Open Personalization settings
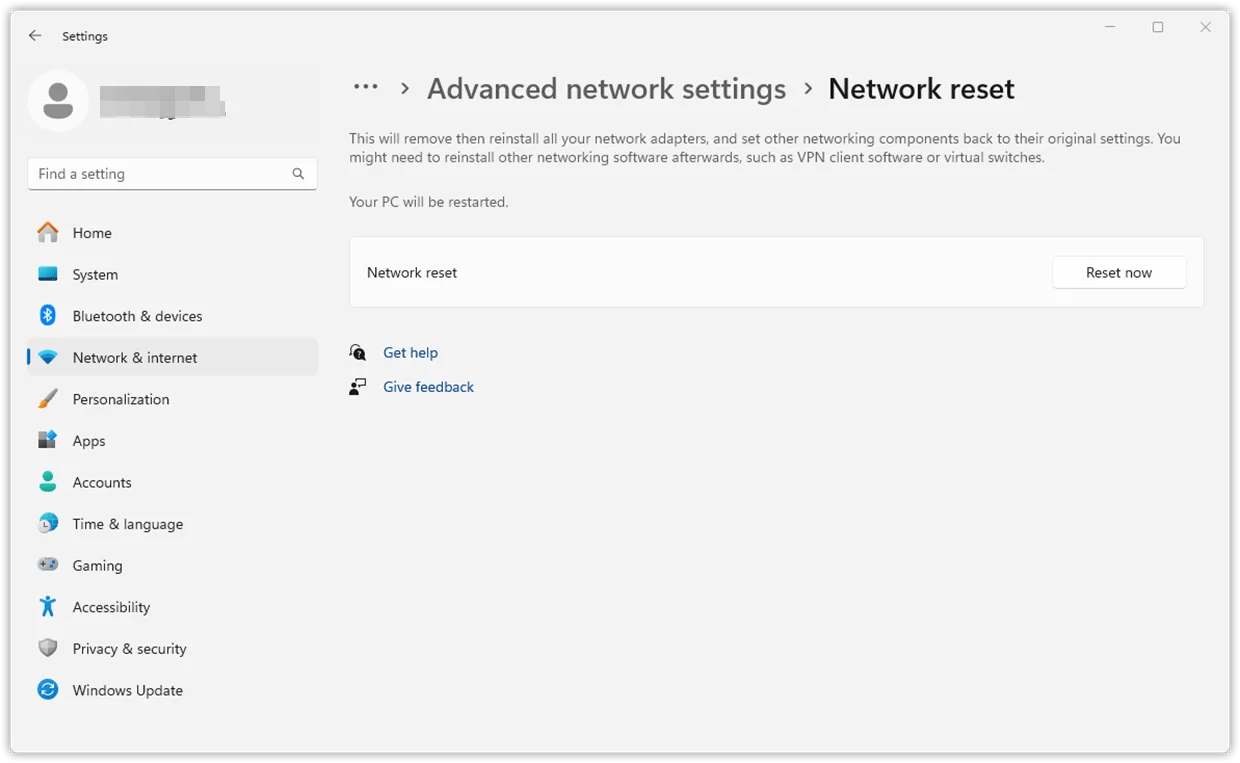This screenshot has width=1240, height=763. pyautogui.click(x=172, y=399)
